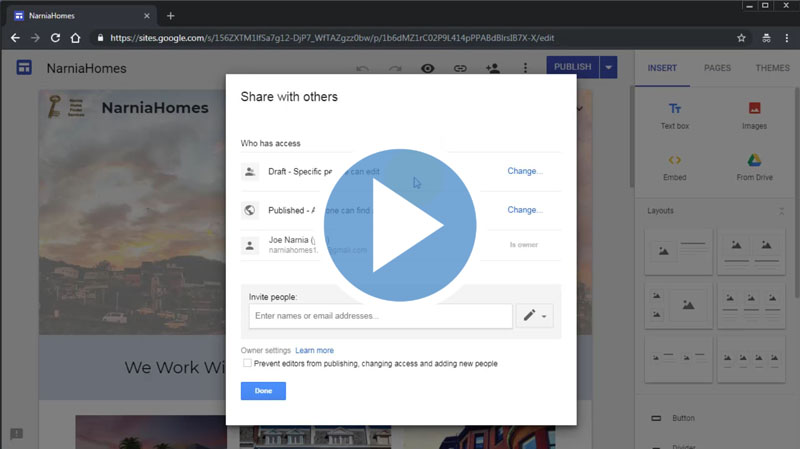Viewport: 800px width, 449px height.
Task: Click the Preview eye icon
Action: click(x=428, y=68)
